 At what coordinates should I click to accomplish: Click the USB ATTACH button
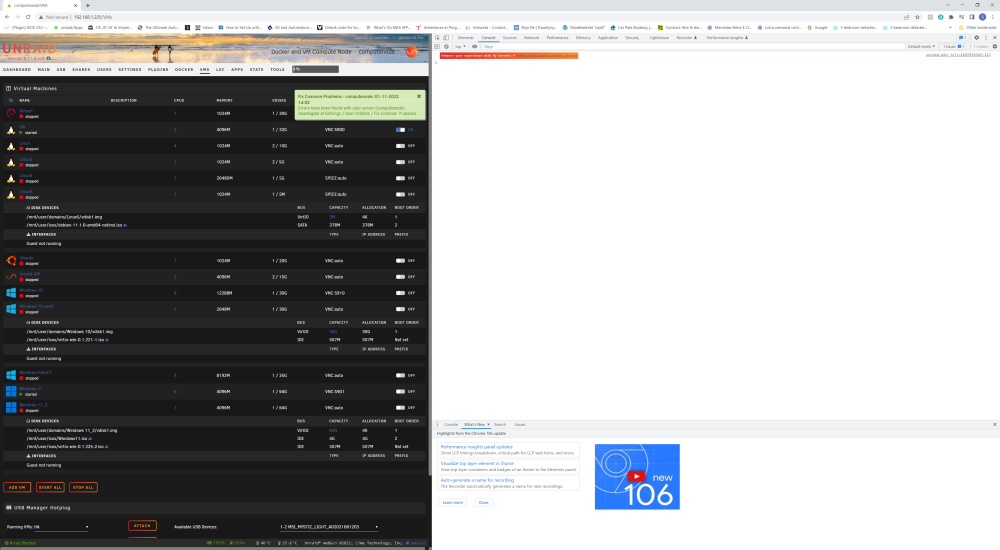point(142,526)
